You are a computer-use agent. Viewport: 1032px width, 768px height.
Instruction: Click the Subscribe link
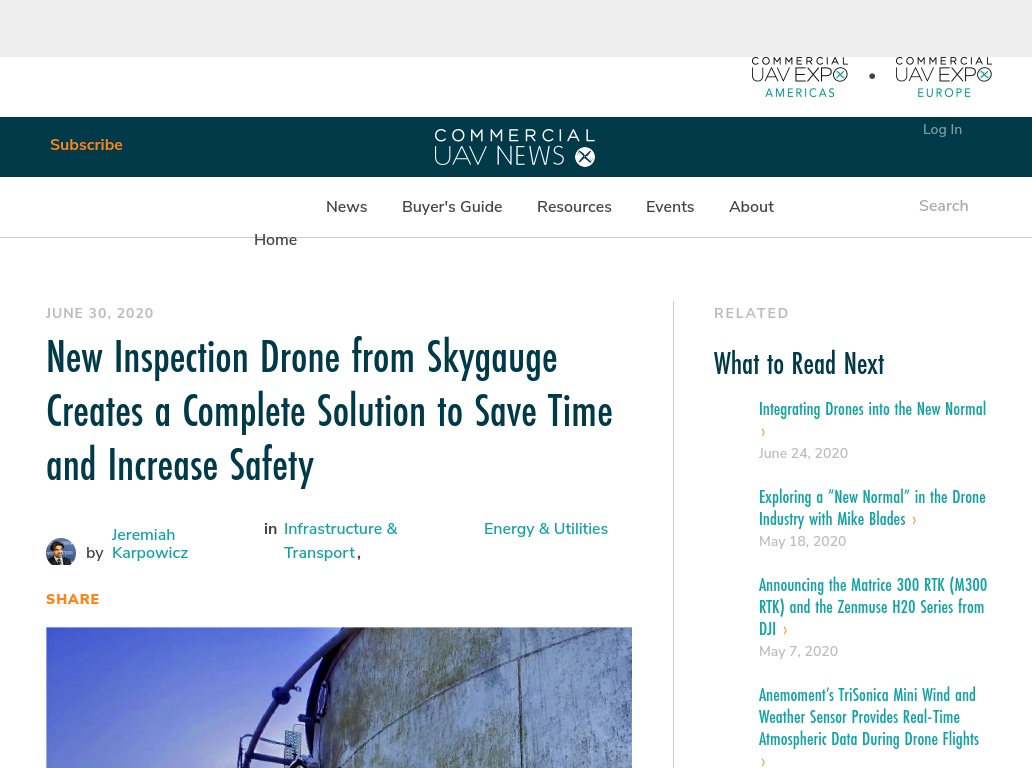pos(86,145)
